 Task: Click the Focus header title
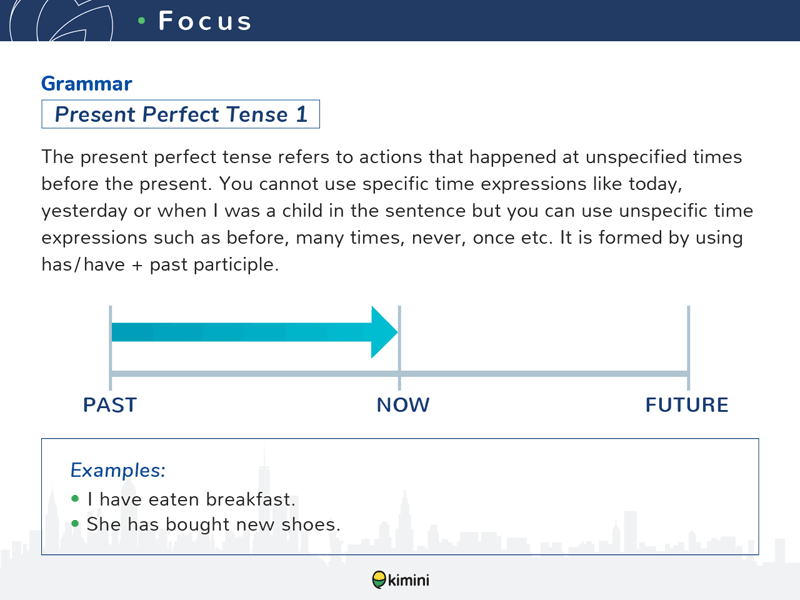205,21
